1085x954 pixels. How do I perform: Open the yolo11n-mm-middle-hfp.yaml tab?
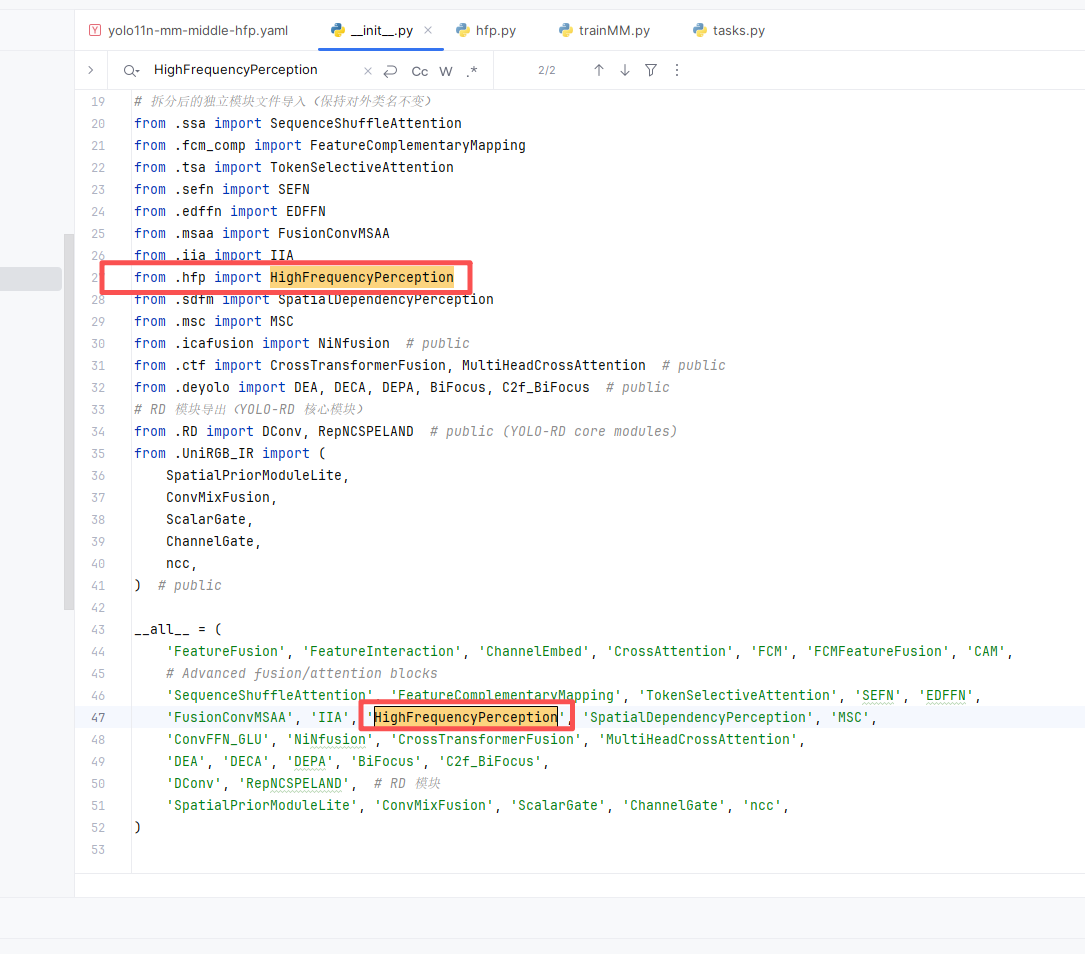[x=188, y=30]
